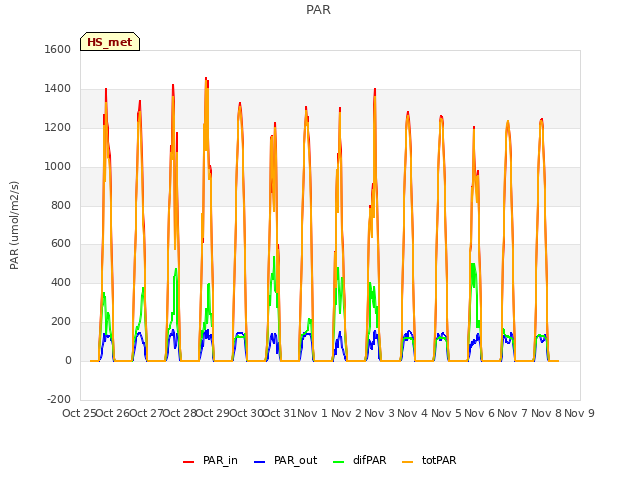Click the PAR (umol/m2/s) axis label
Viewport: 640px width, 480px height.
(x=14, y=225)
